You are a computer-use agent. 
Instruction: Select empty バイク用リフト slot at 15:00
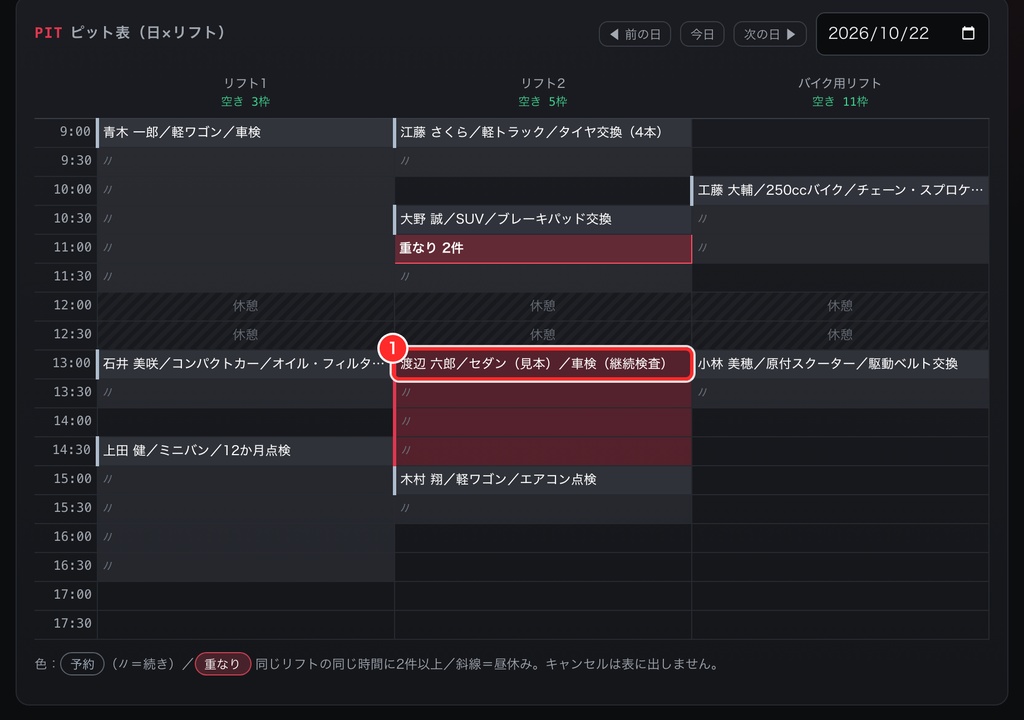pos(840,480)
